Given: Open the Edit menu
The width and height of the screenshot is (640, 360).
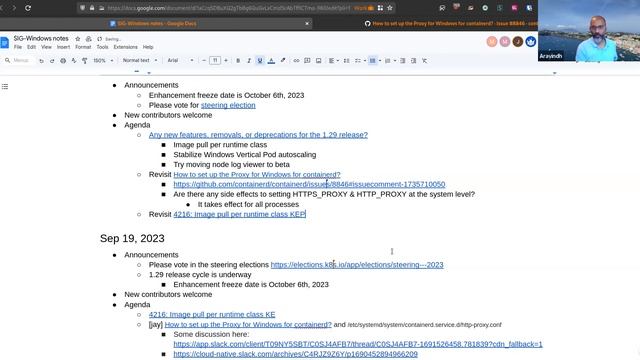Looking at the screenshot, I should (x=31, y=47).
